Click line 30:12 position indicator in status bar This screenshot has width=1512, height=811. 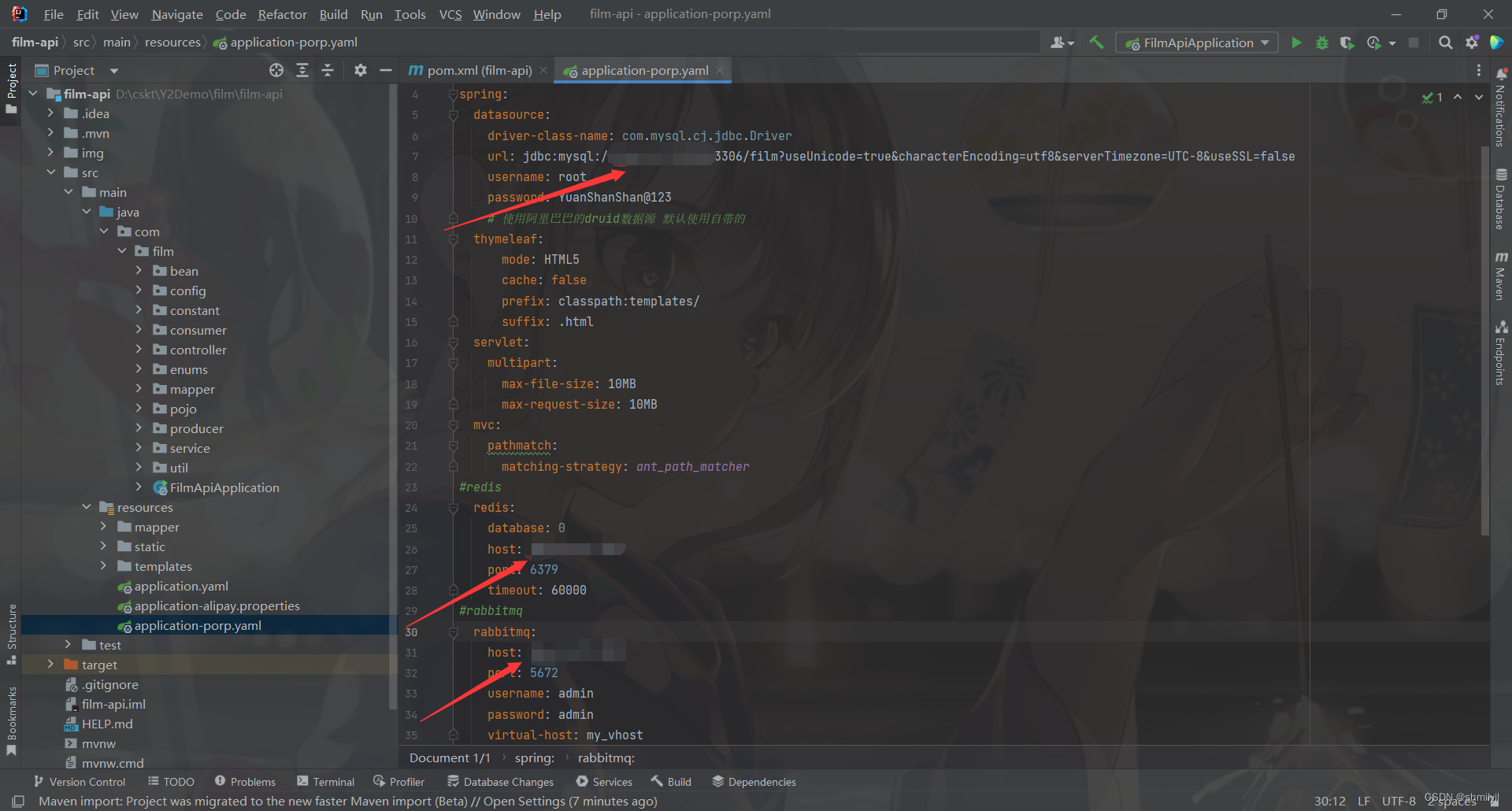1329,801
